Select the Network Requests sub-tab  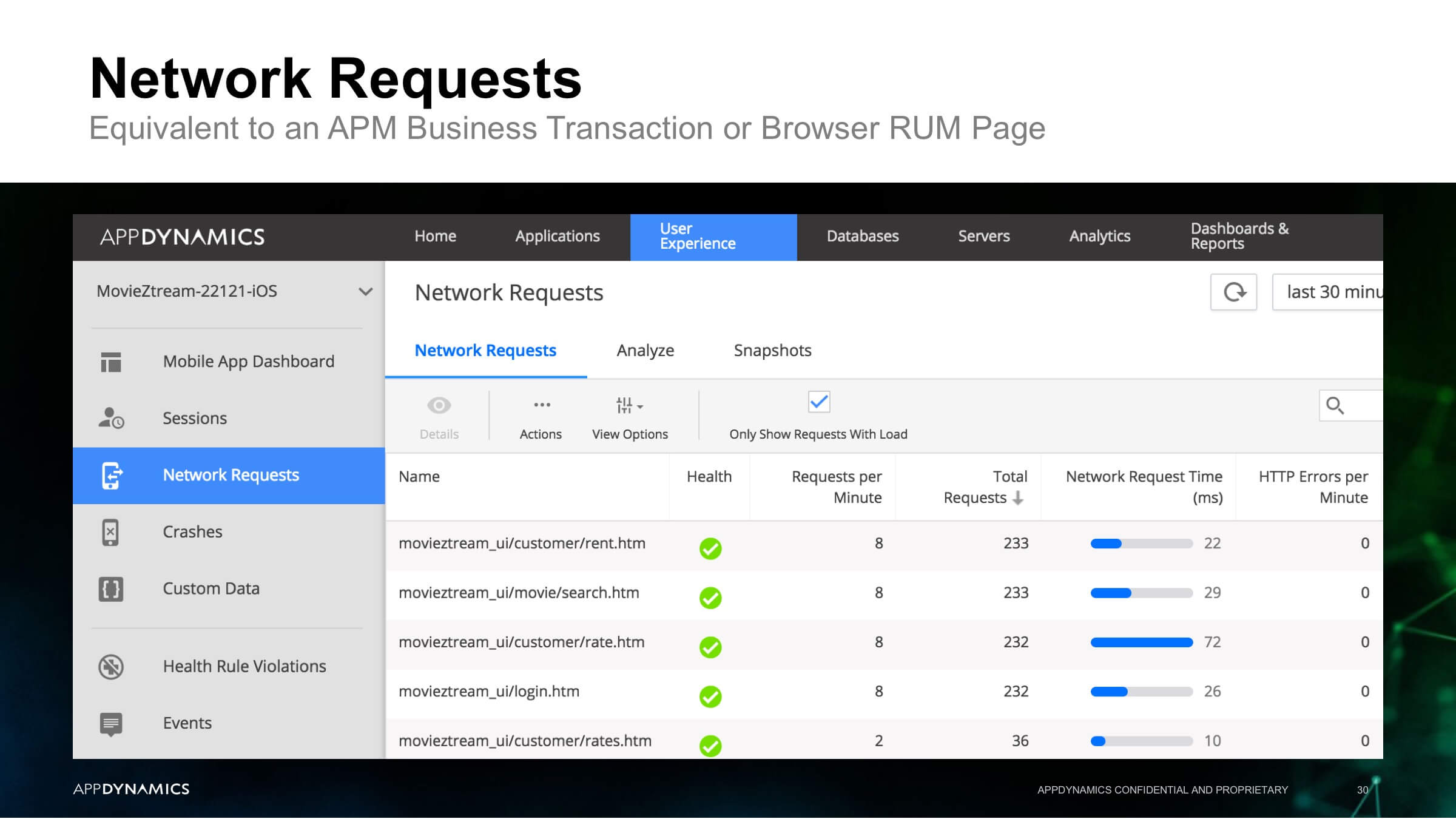(485, 351)
